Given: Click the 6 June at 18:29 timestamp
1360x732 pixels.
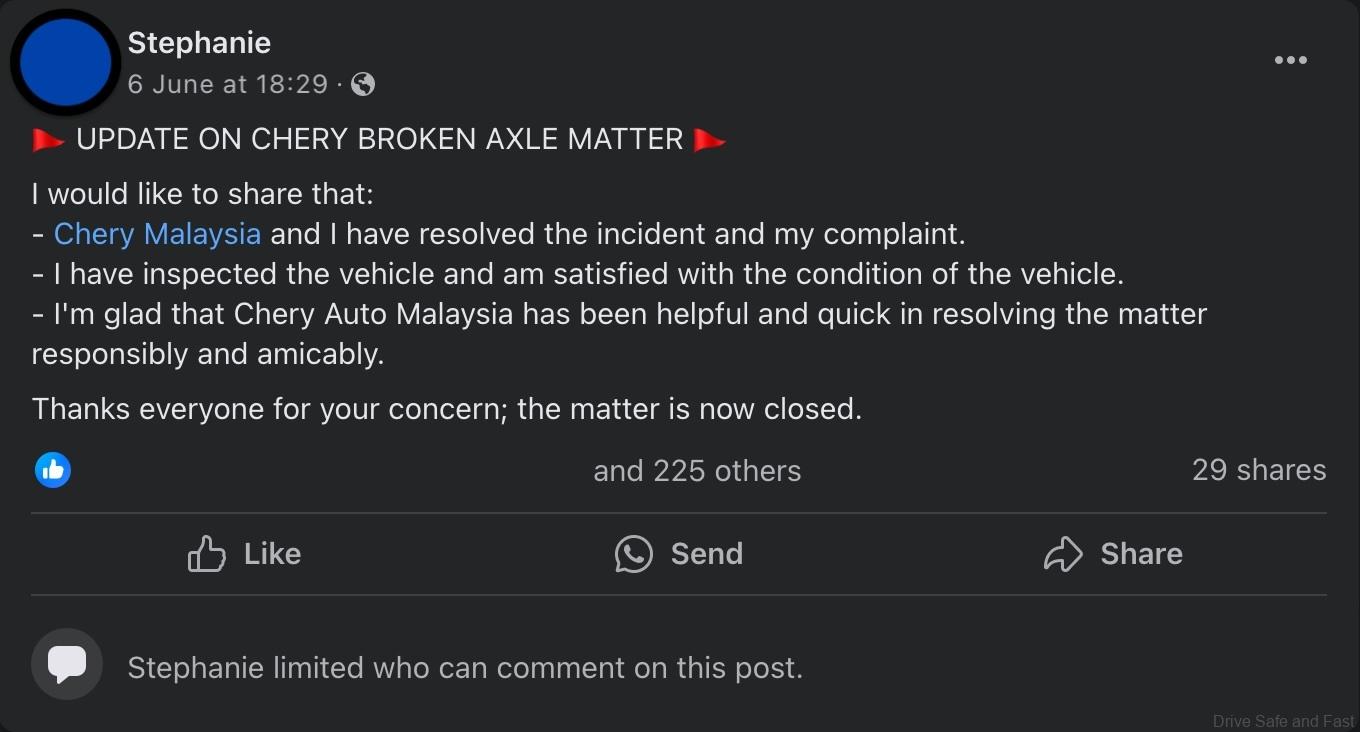Looking at the screenshot, I should click(x=227, y=84).
